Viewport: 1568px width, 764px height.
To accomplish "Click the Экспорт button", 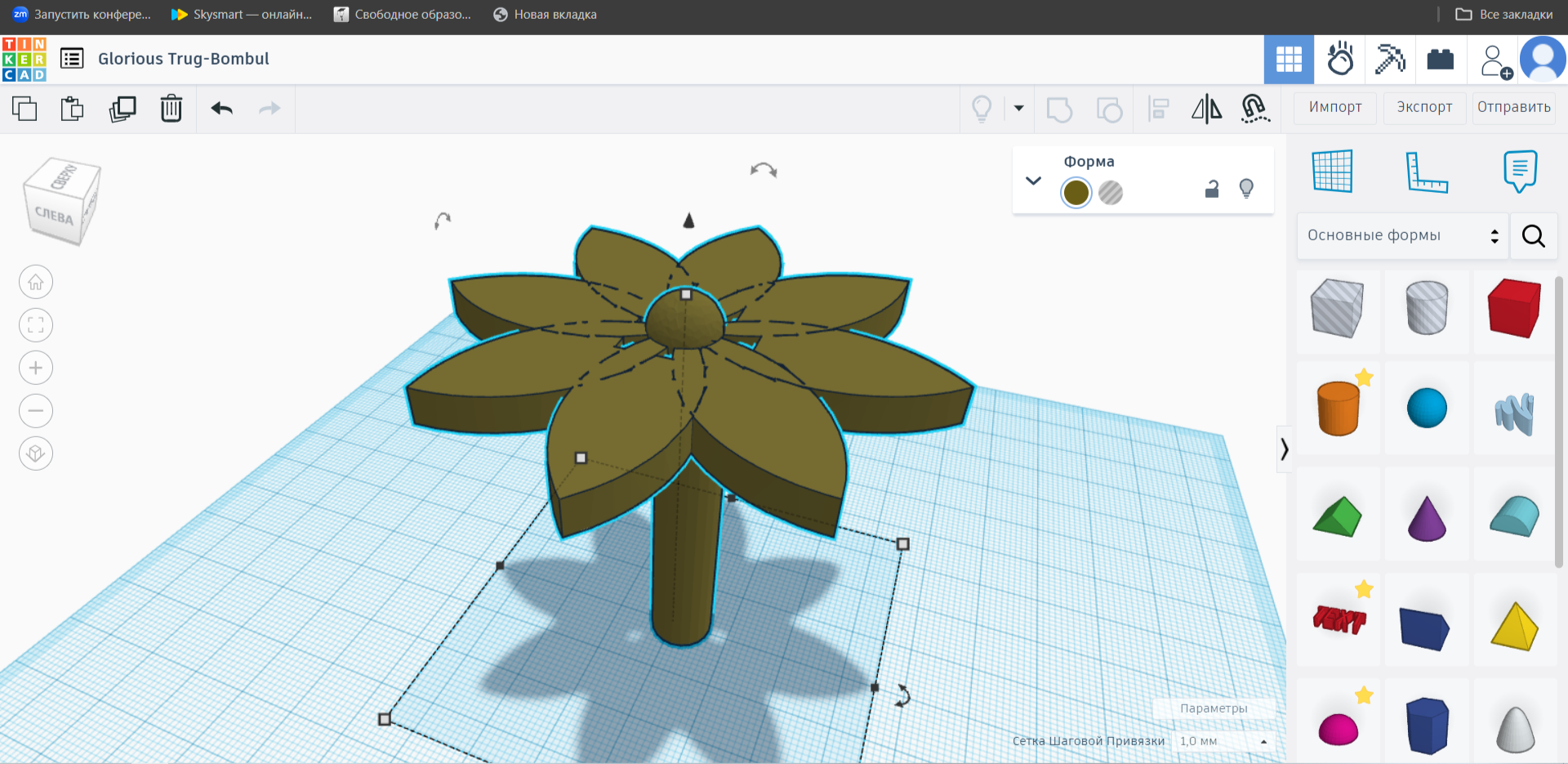I will click(1424, 107).
